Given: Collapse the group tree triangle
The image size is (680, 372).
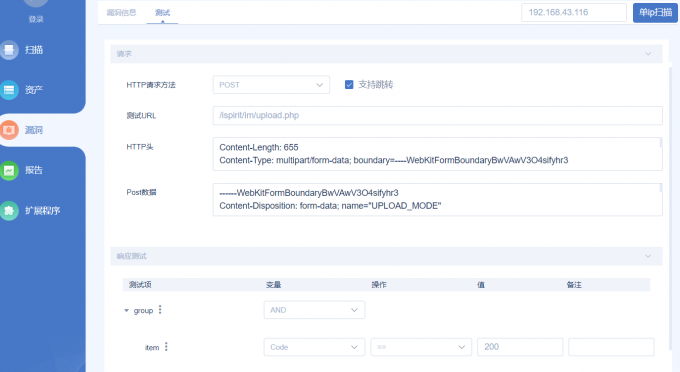Looking at the screenshot, I should (x=126, y=310).
